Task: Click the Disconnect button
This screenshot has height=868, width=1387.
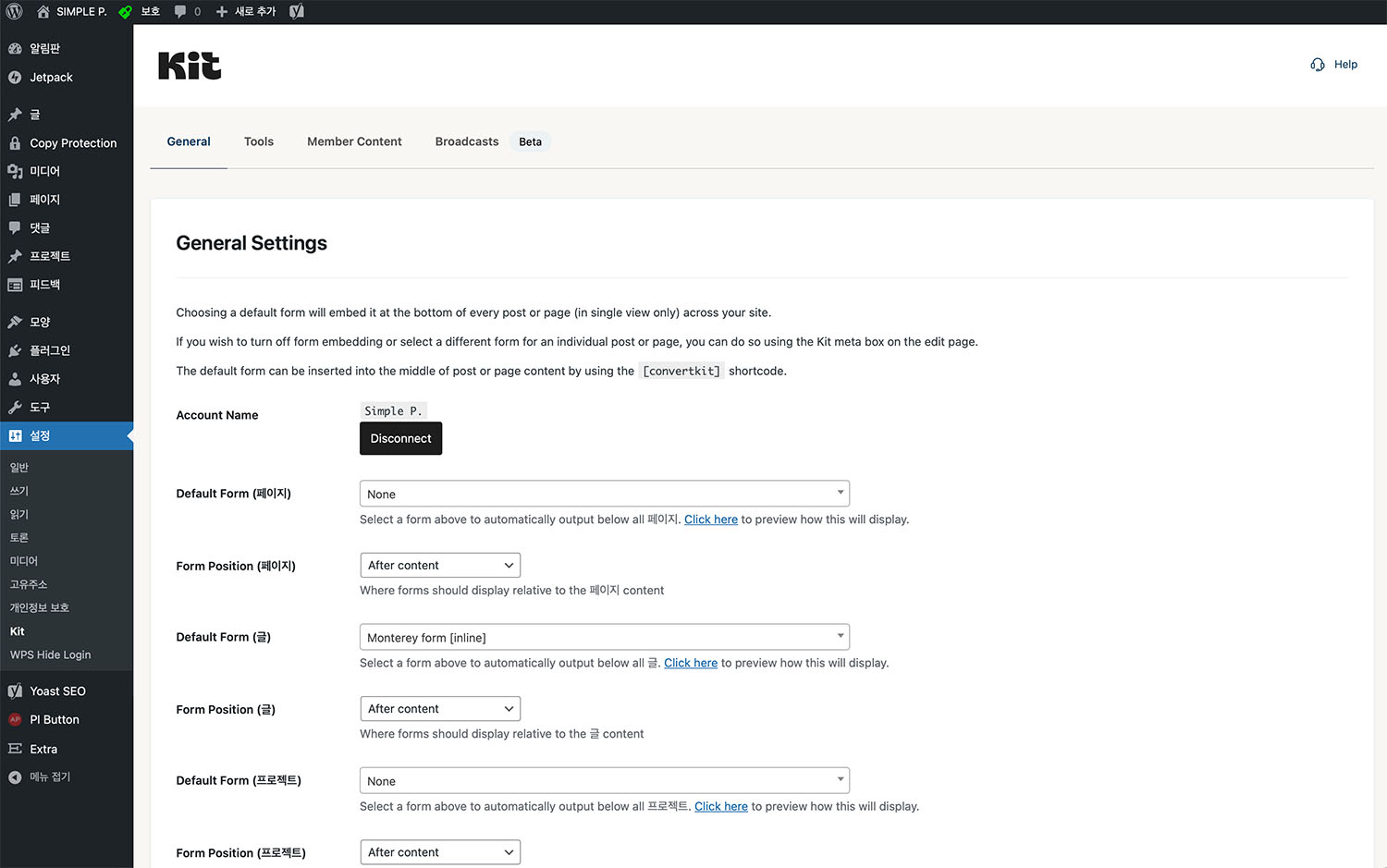Action: click(400, 438)
